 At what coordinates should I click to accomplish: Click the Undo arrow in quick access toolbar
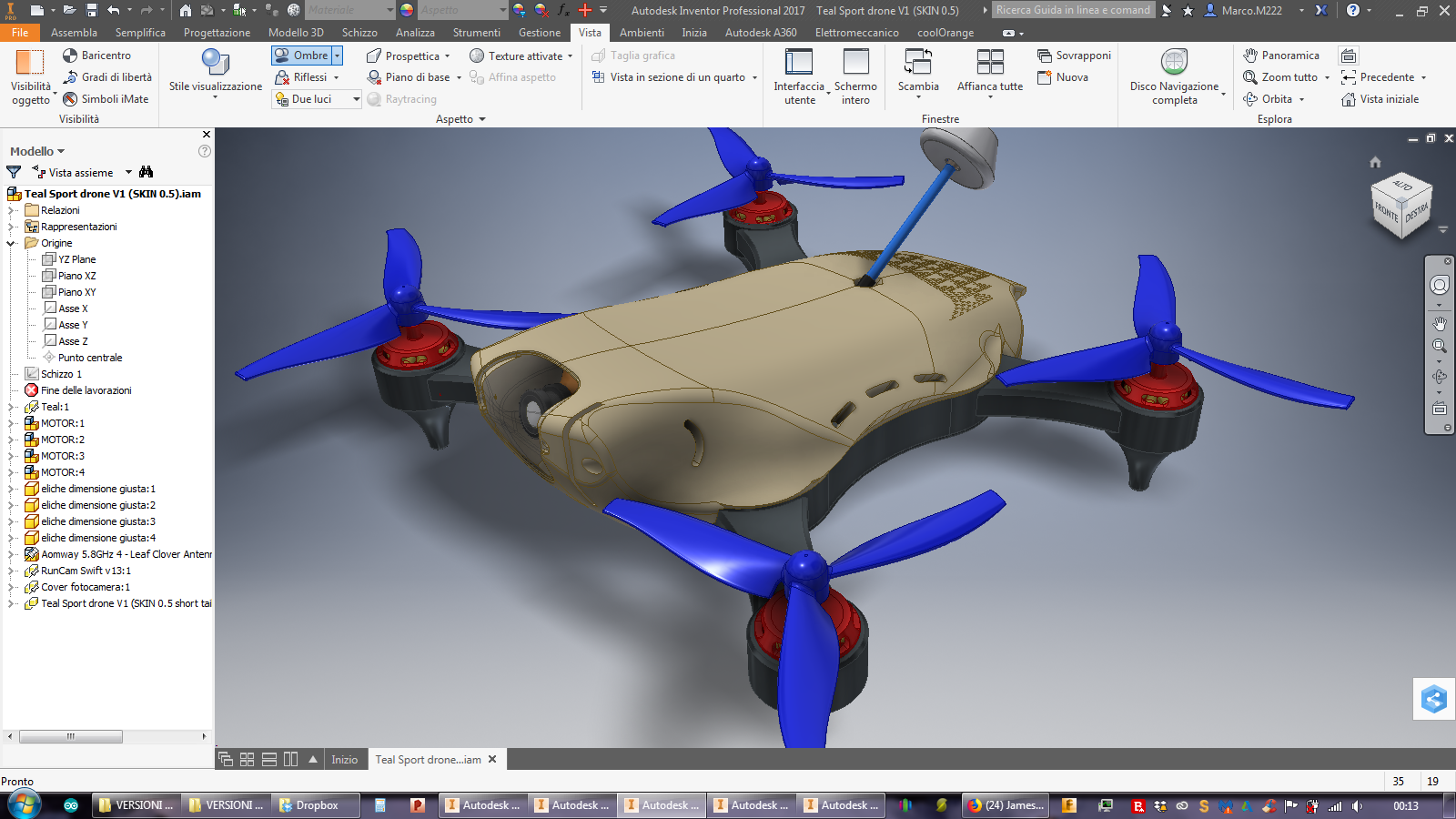[x=113, y=10]
